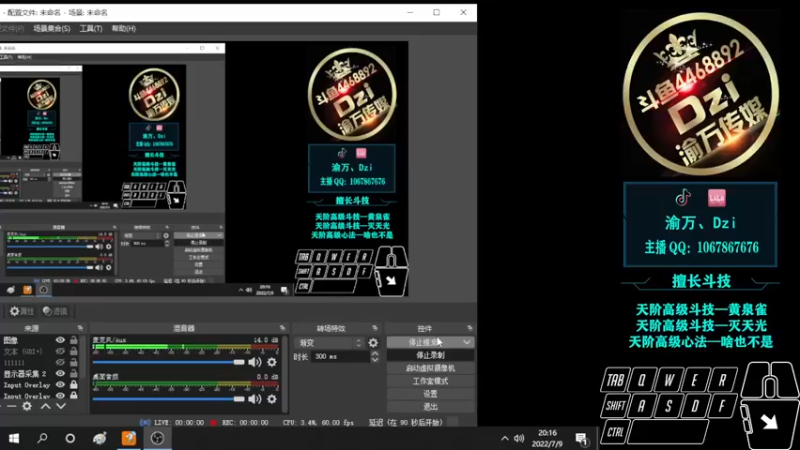Mute the 麦克风/Aux speaker icon

tap(255, 362)
